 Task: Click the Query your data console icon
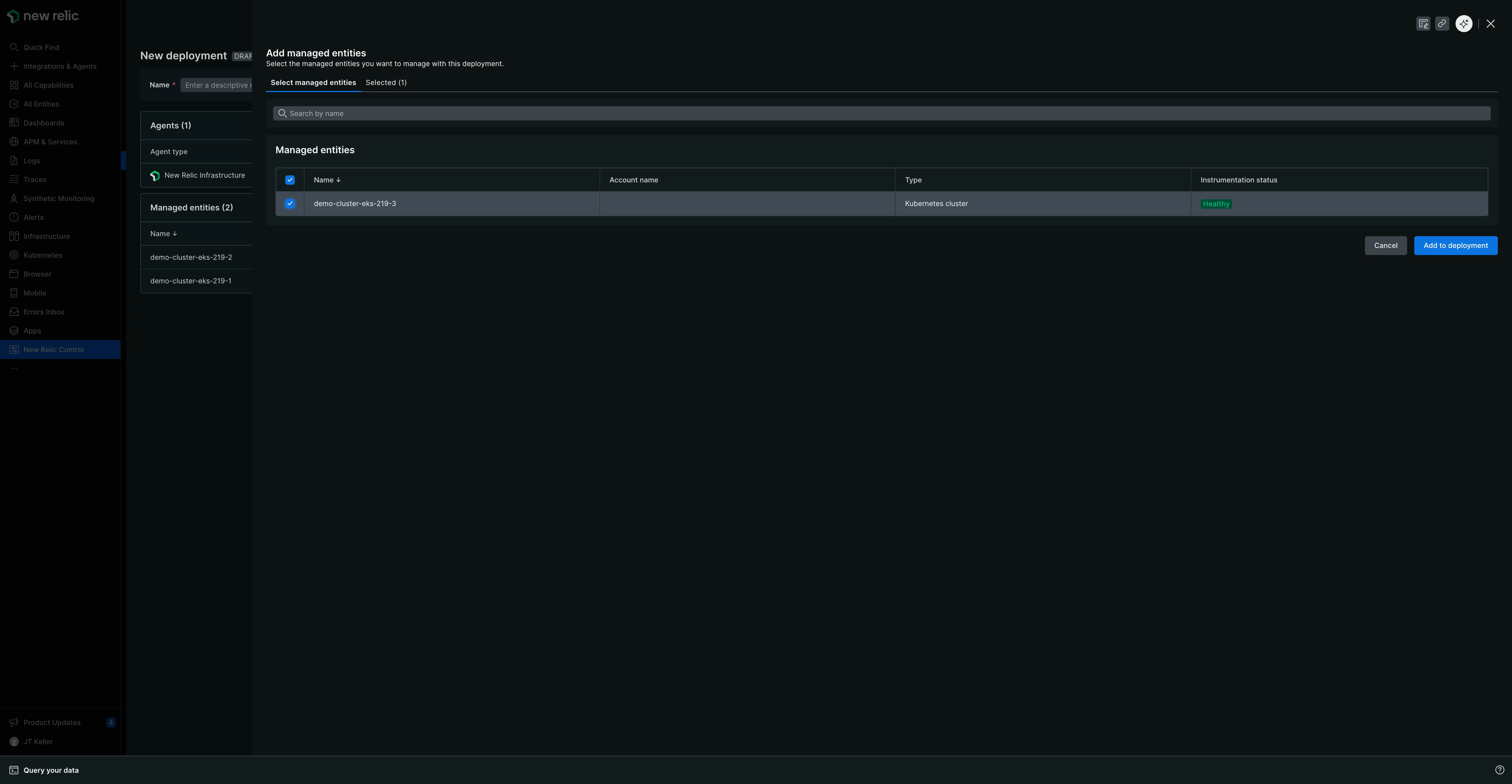tap(14, 770)
